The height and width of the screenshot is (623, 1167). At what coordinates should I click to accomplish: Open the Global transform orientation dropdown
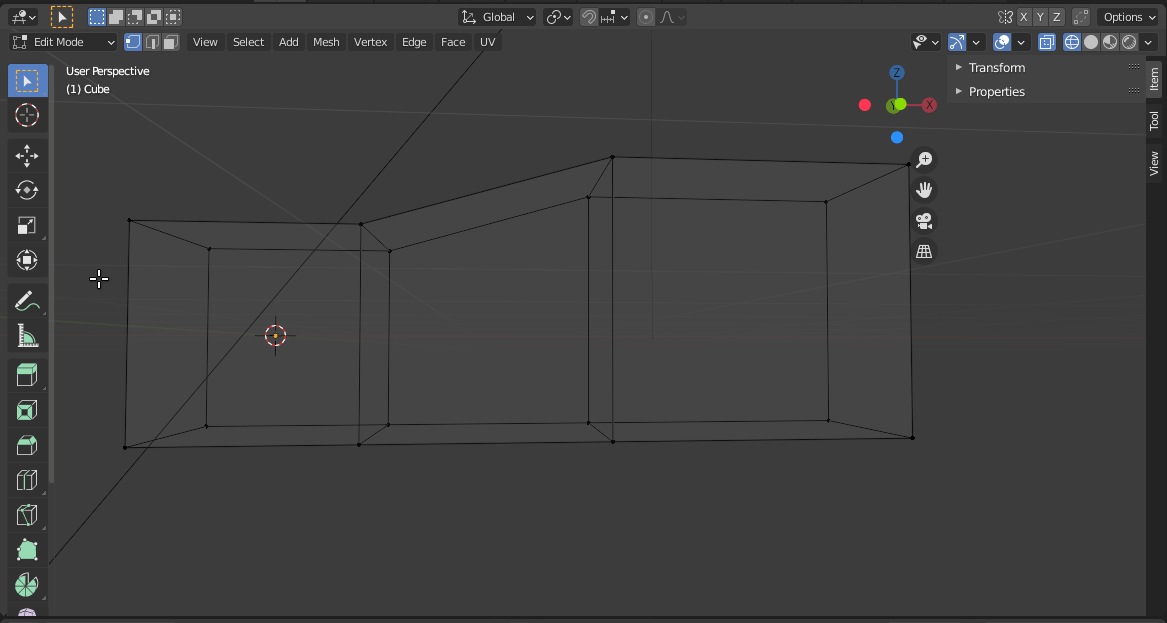(497, 16)
